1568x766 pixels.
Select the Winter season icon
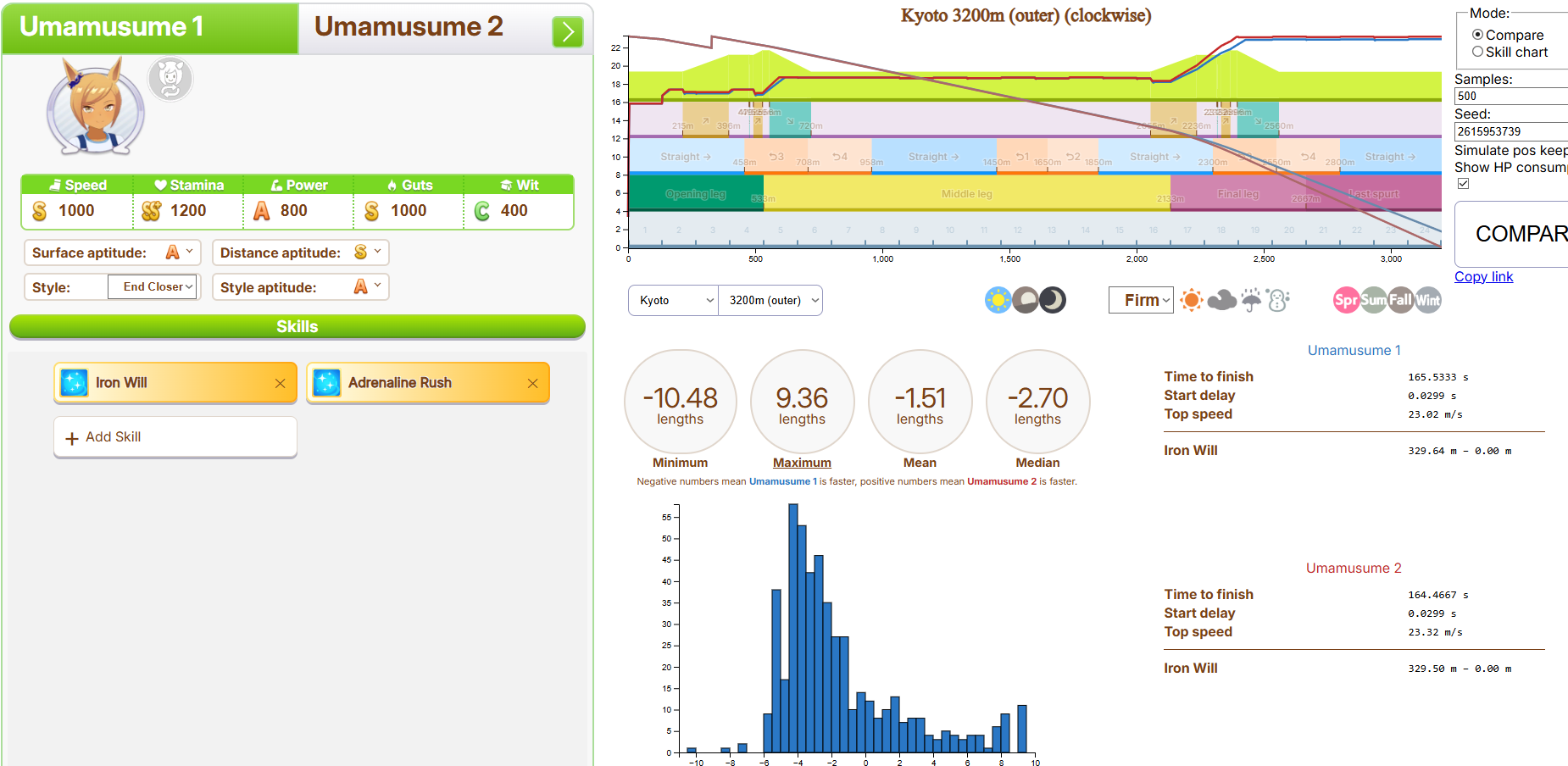1427,300
